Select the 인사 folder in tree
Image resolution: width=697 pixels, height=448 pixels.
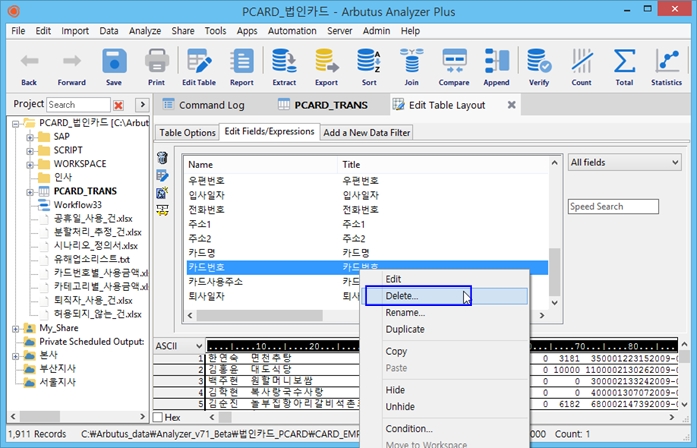click(x=63, y=177)
